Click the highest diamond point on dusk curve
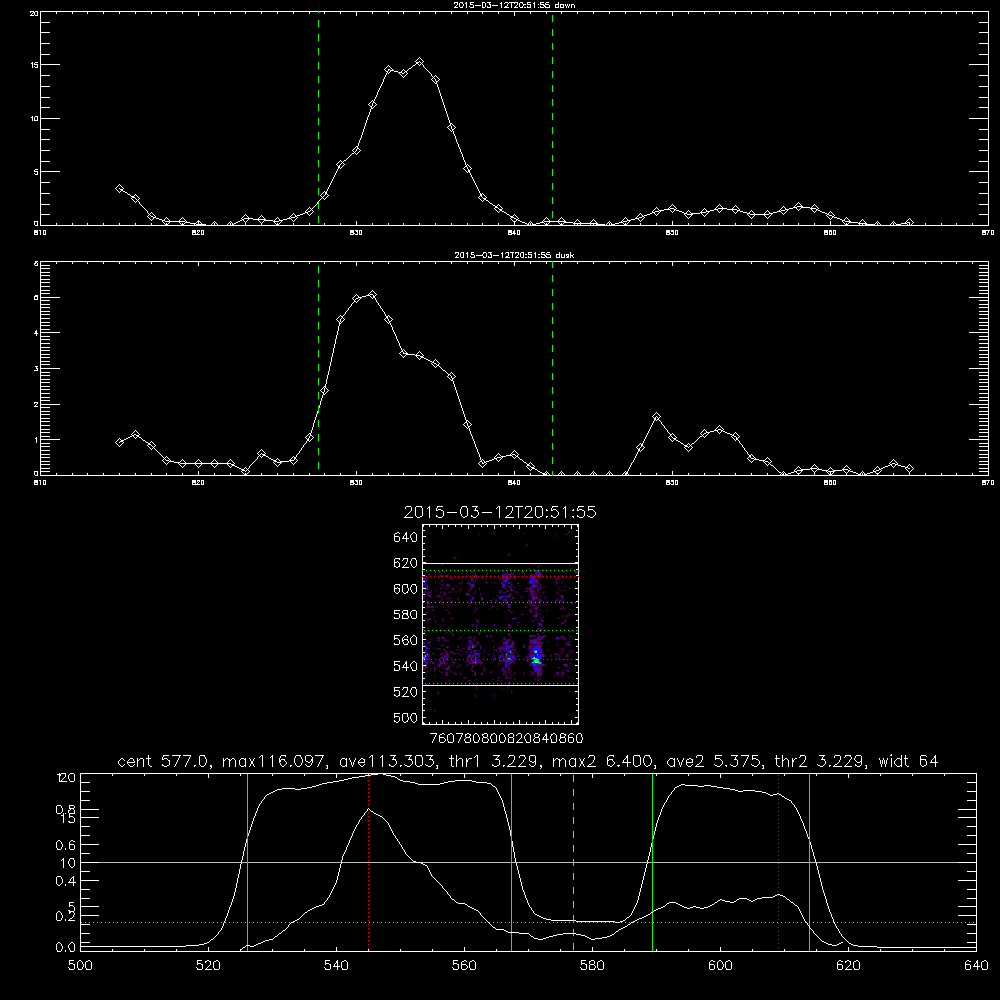The width and height of the screenshot is (1000, 1000). tap(372, 295)
